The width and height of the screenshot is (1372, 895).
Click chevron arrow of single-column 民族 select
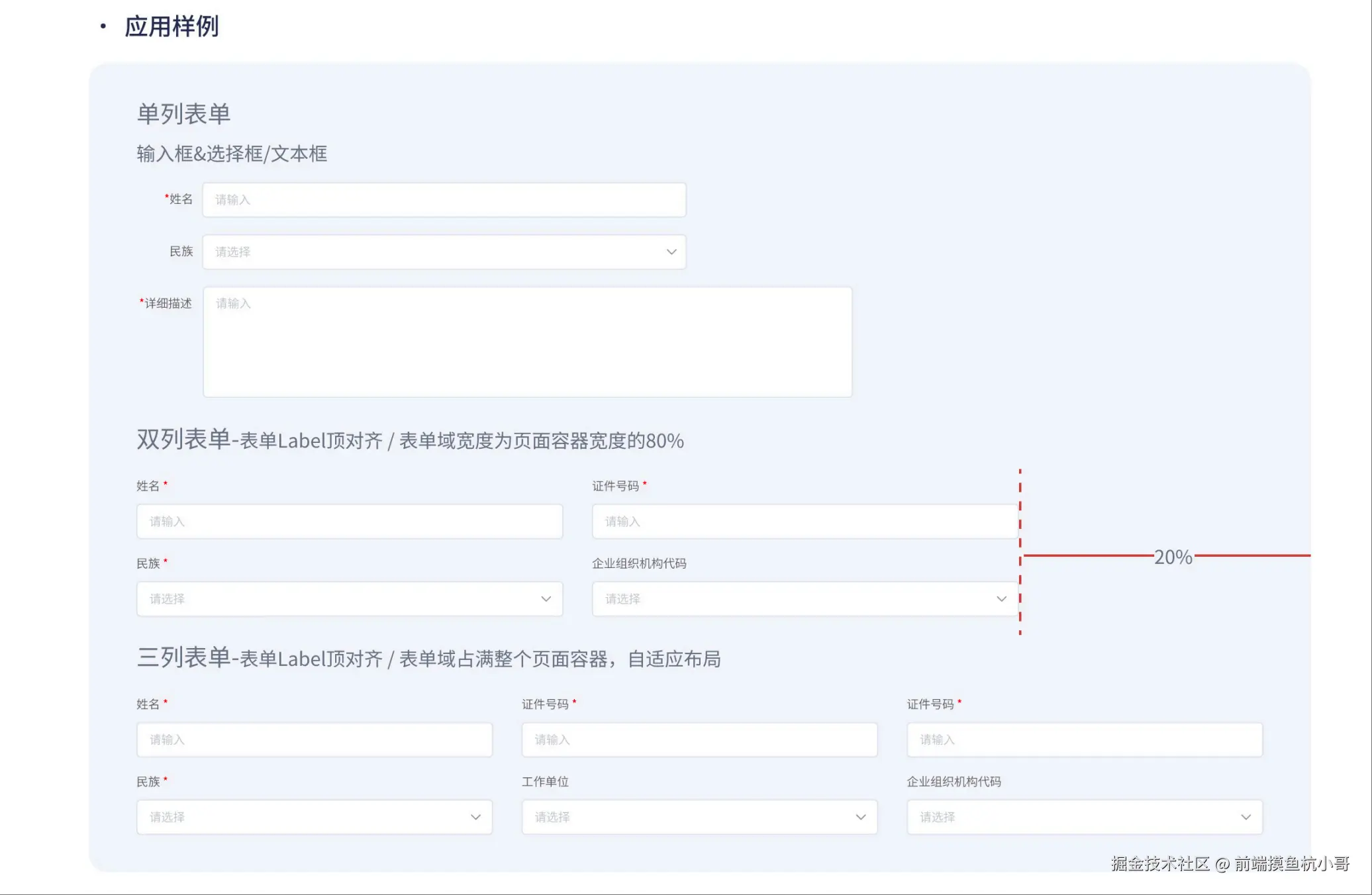(x=671, y=252)
